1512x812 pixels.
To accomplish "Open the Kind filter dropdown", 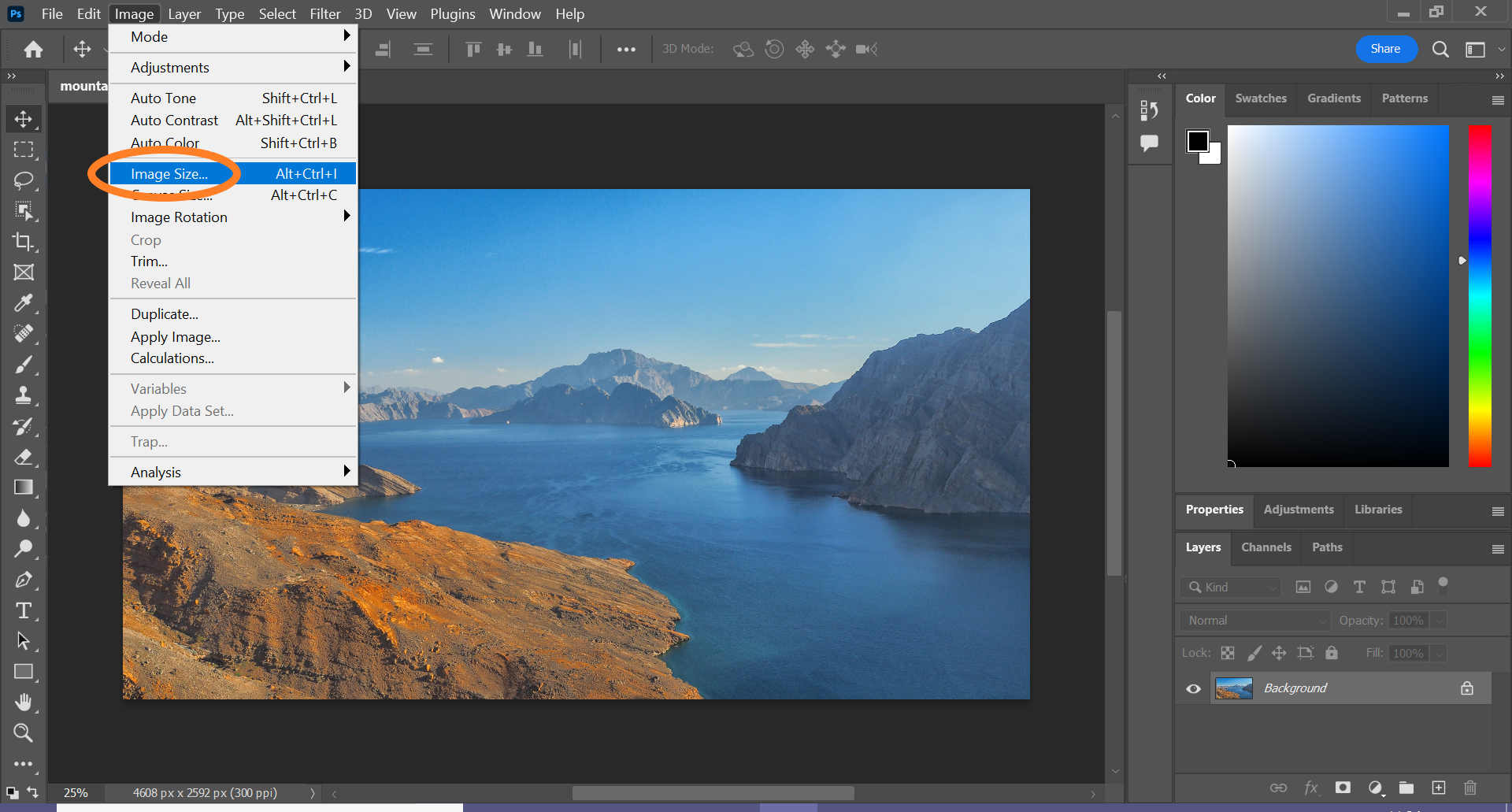I will [x=1230, y=587].
